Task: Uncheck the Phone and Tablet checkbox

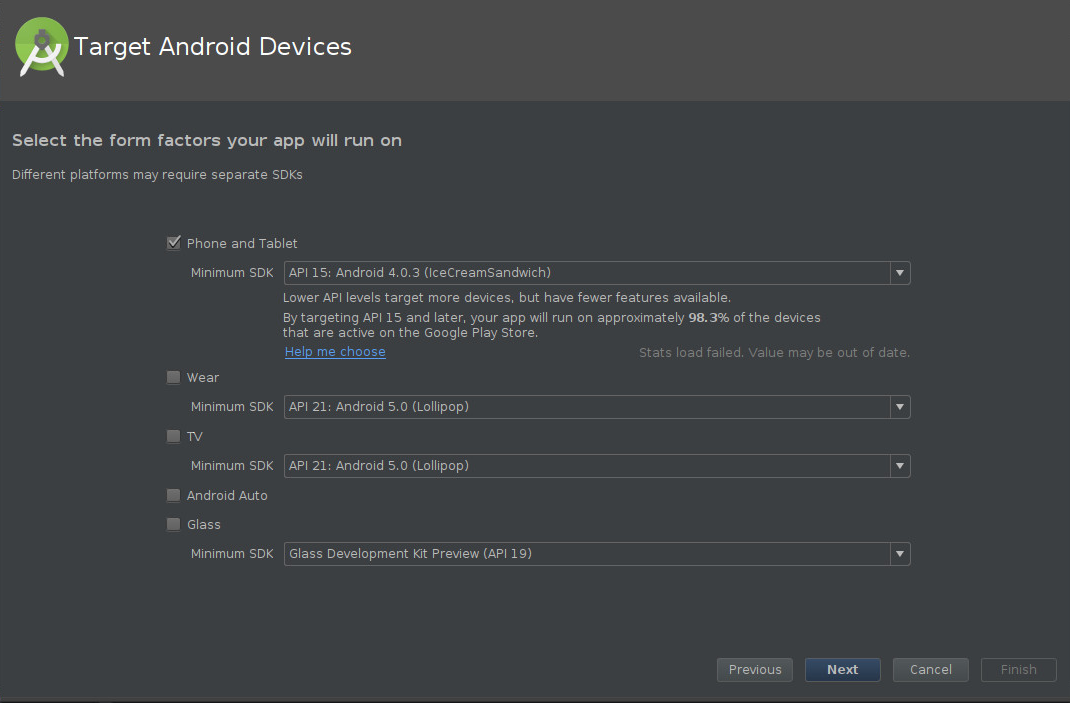Action: (x=174, y=243)
